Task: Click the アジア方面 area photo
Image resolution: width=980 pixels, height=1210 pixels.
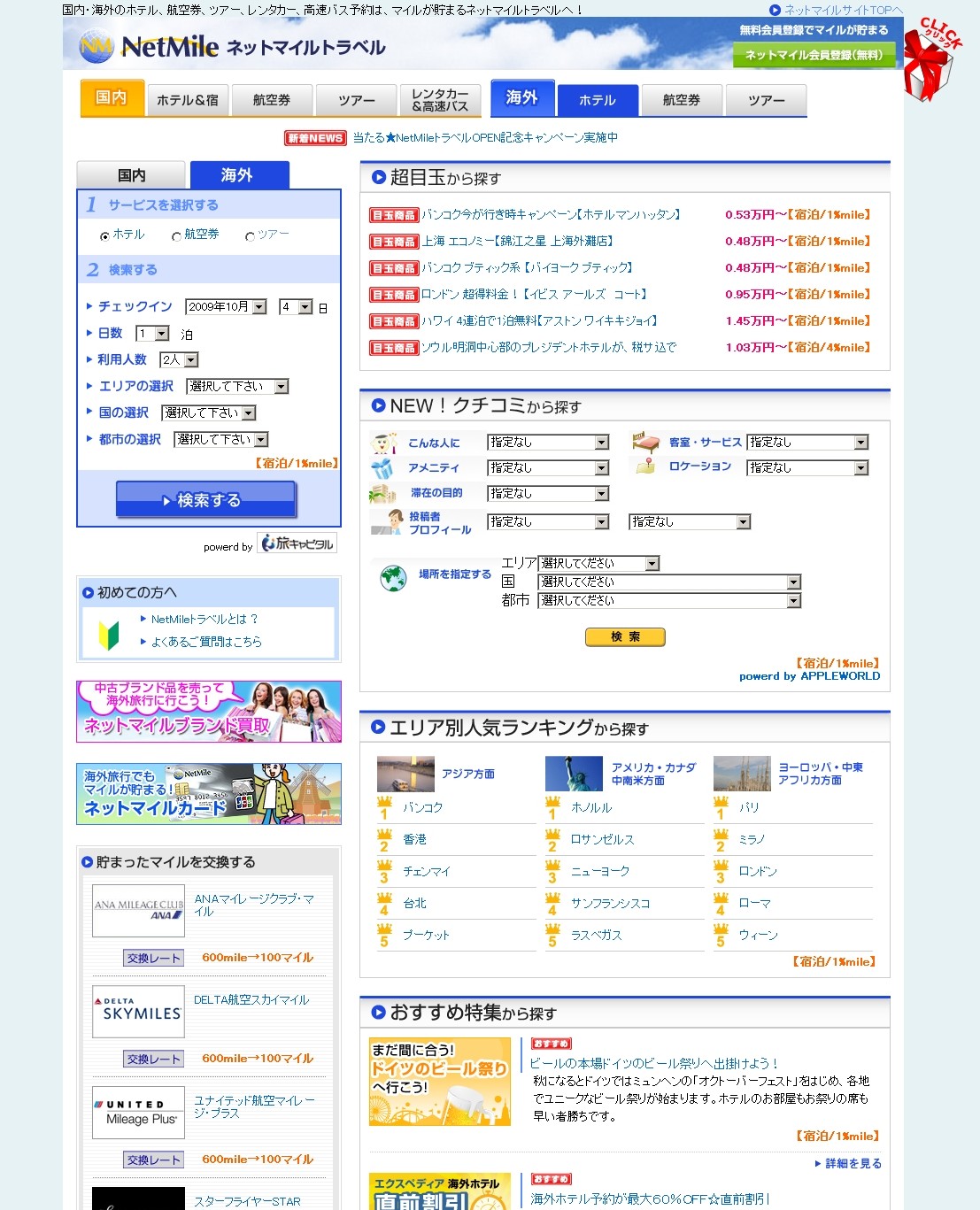Action: tap(405, 774)
